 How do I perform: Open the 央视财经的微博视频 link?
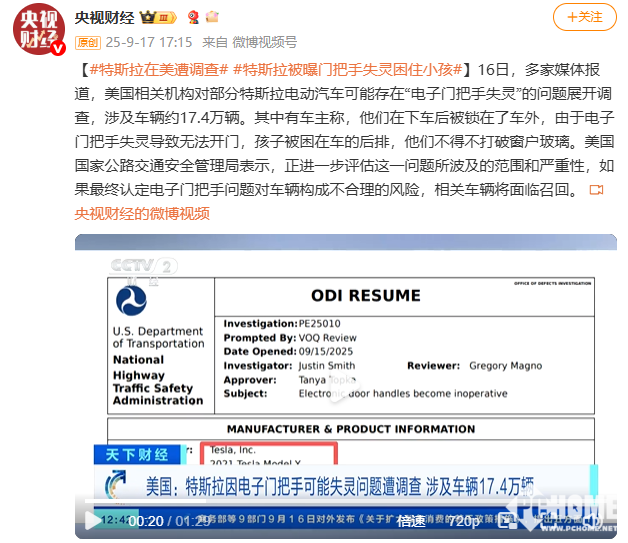(142, 213)
